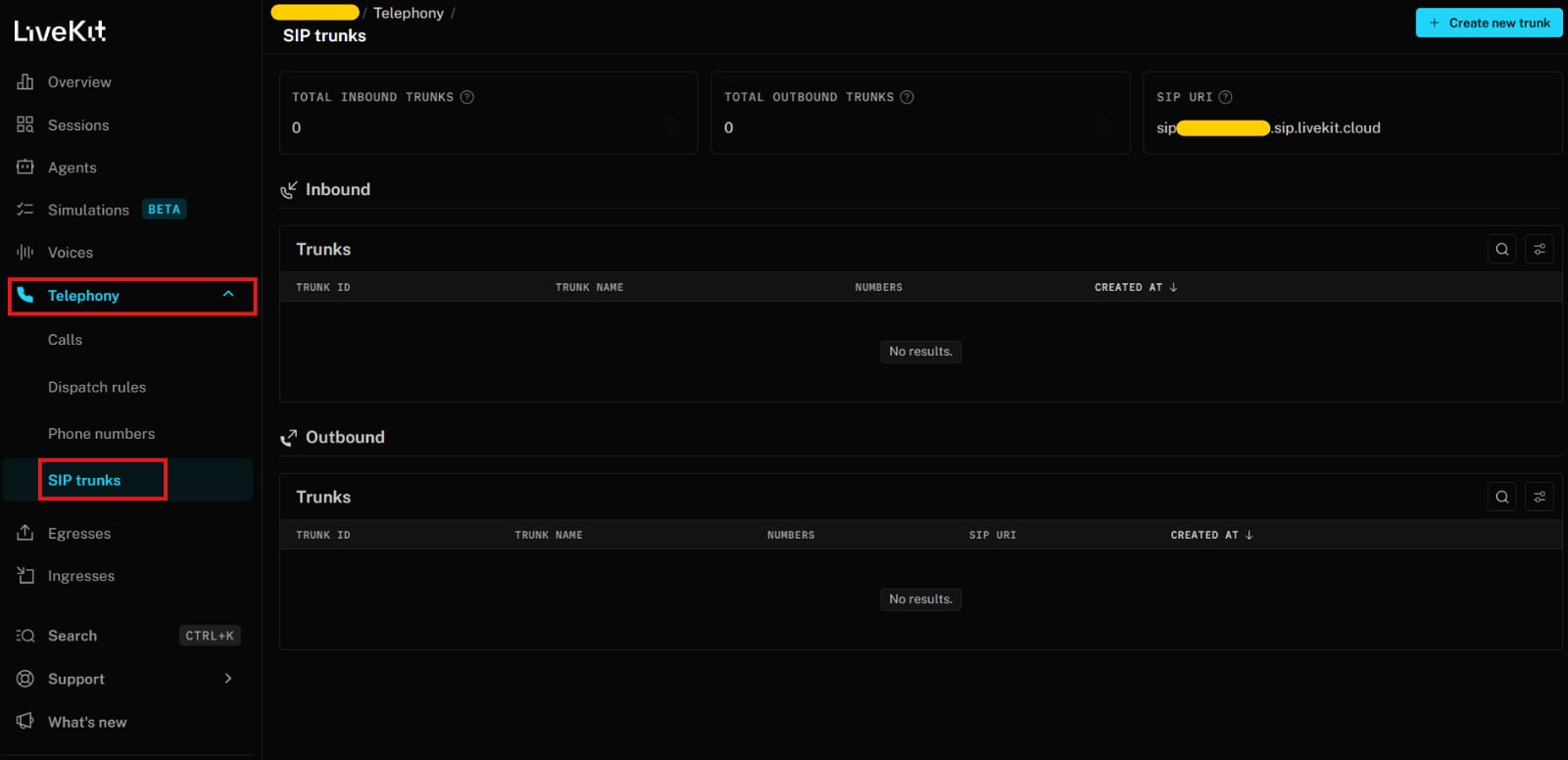1568x760 pixels.
Task: Click Telephony breadcrumb link
Action: click(x=409, y=13)
